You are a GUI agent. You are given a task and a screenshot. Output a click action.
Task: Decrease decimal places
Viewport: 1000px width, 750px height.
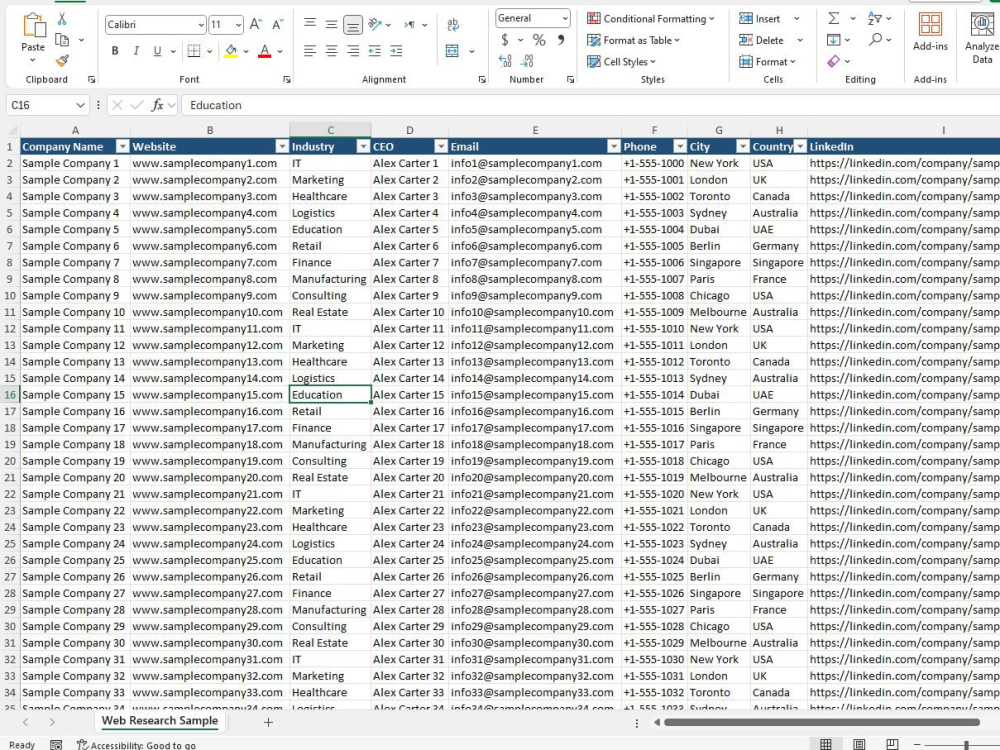[527, 61]
